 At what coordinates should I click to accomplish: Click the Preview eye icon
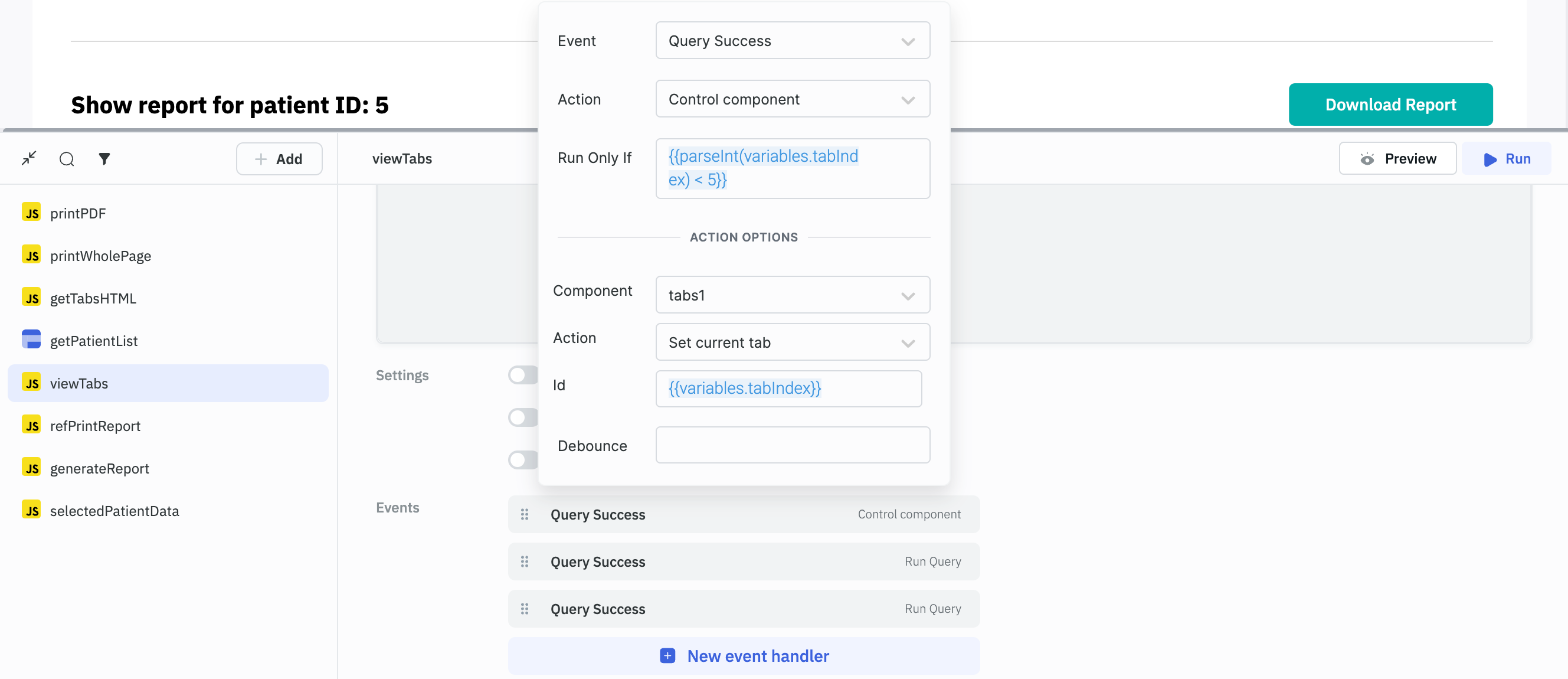pos(1367,159)
